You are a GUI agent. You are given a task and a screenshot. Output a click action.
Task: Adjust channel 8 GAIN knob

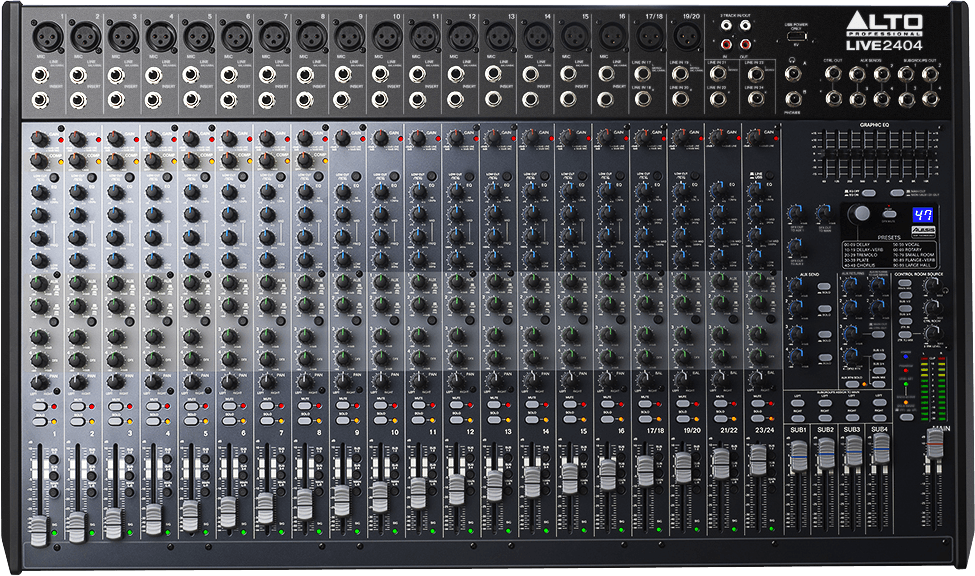tap(305, 139)
